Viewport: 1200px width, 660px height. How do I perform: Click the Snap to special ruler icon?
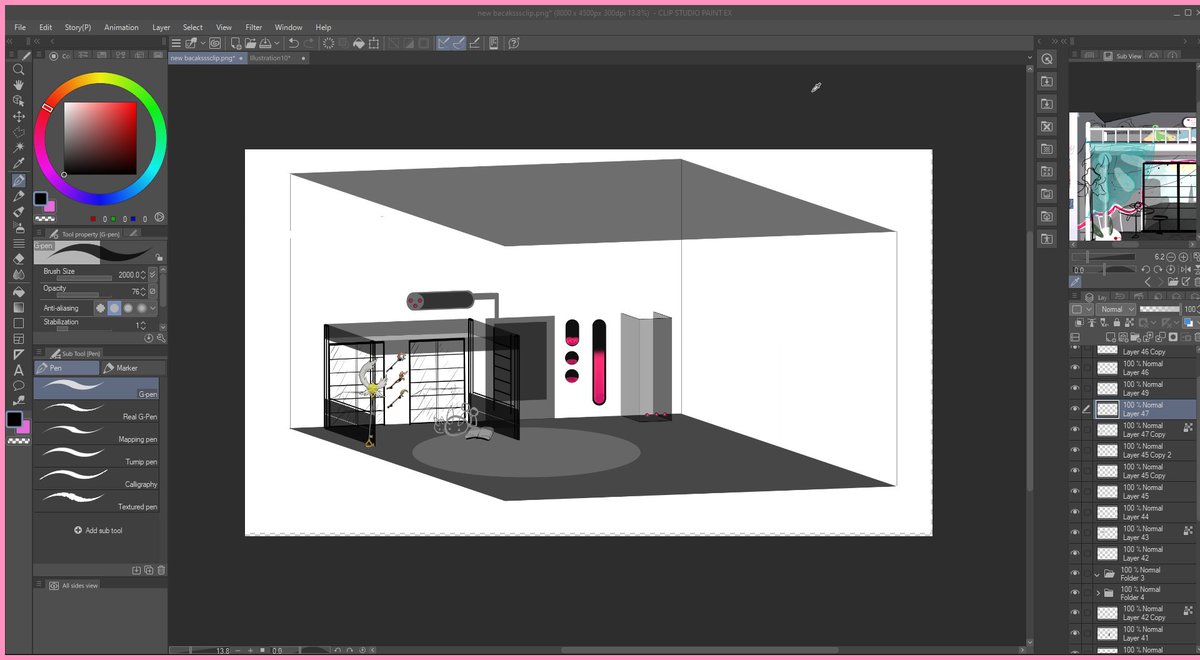[x=458, y=43]
